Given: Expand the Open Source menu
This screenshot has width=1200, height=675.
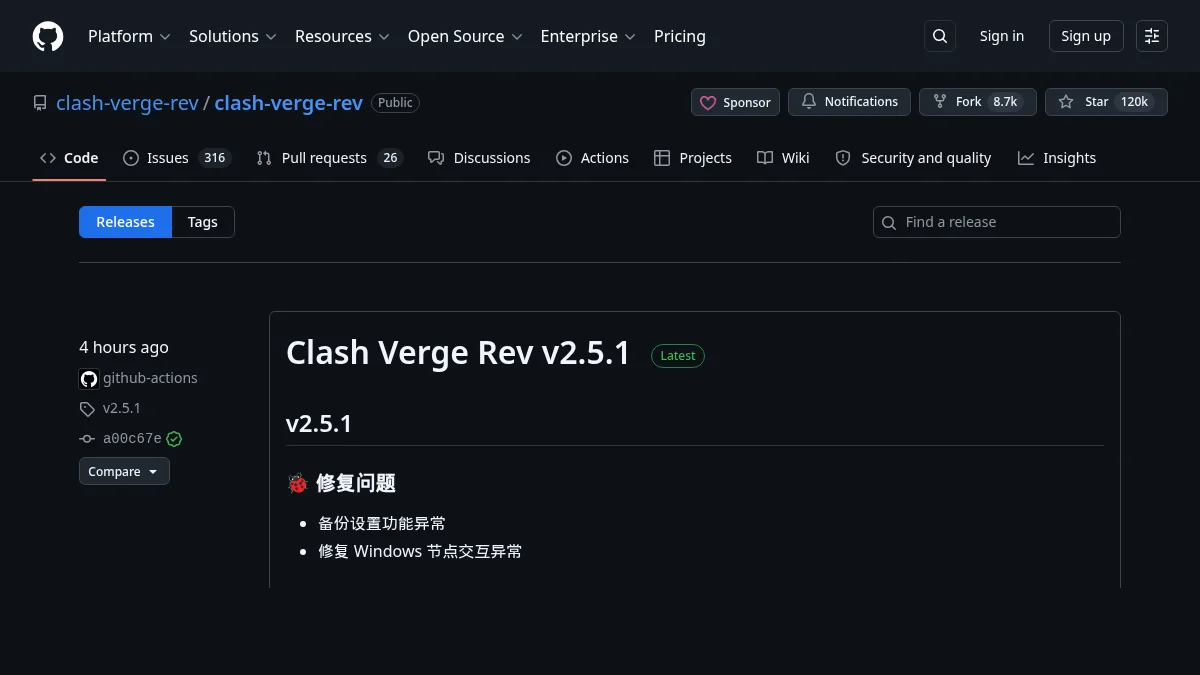Looking at the screenshot, I should (x=465, y=36).
